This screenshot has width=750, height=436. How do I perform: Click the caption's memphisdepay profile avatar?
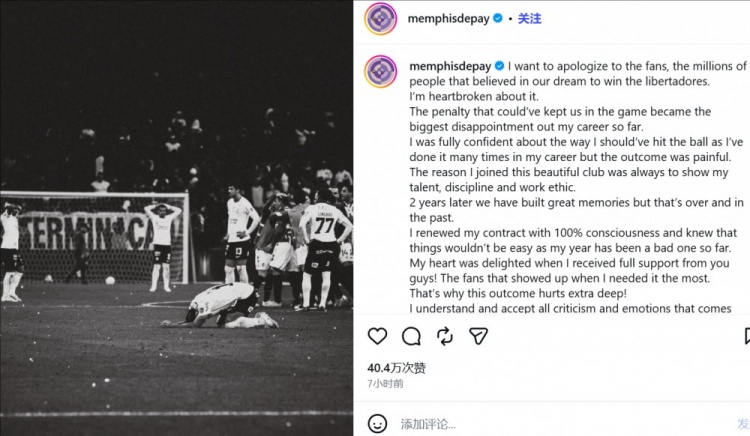coord(381,72)
